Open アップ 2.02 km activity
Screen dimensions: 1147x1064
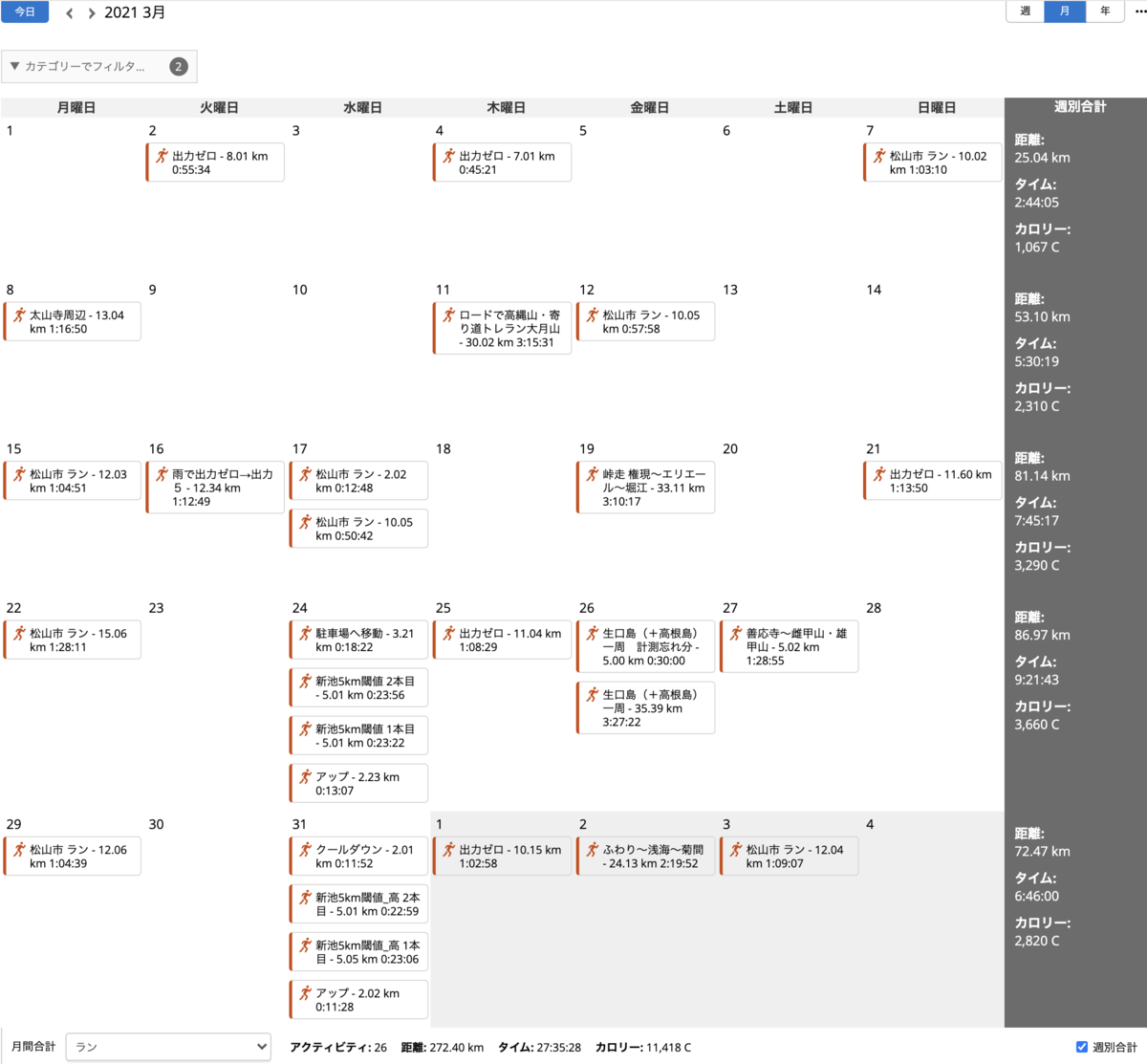pyautogui.click(x=359, y=1000)
